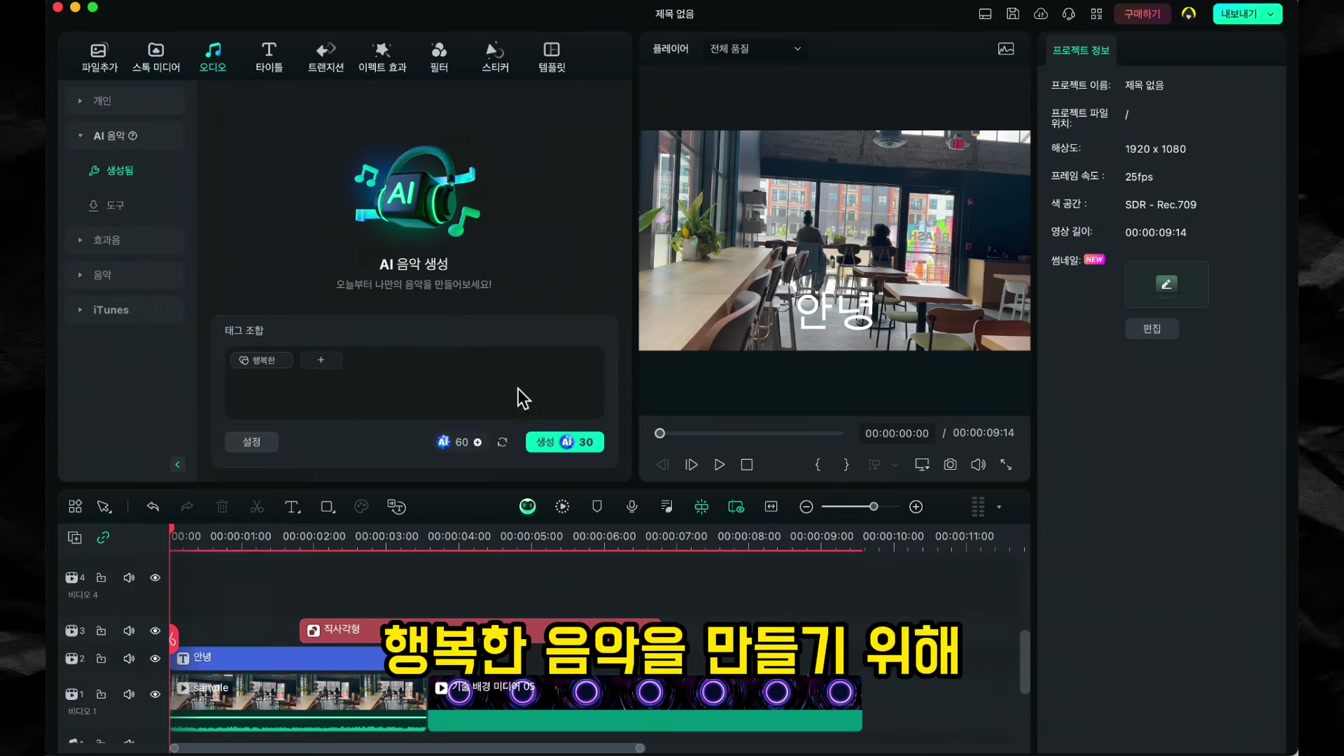
Task: Select the 생성됨 sidebar item
Action: point(111,171)
